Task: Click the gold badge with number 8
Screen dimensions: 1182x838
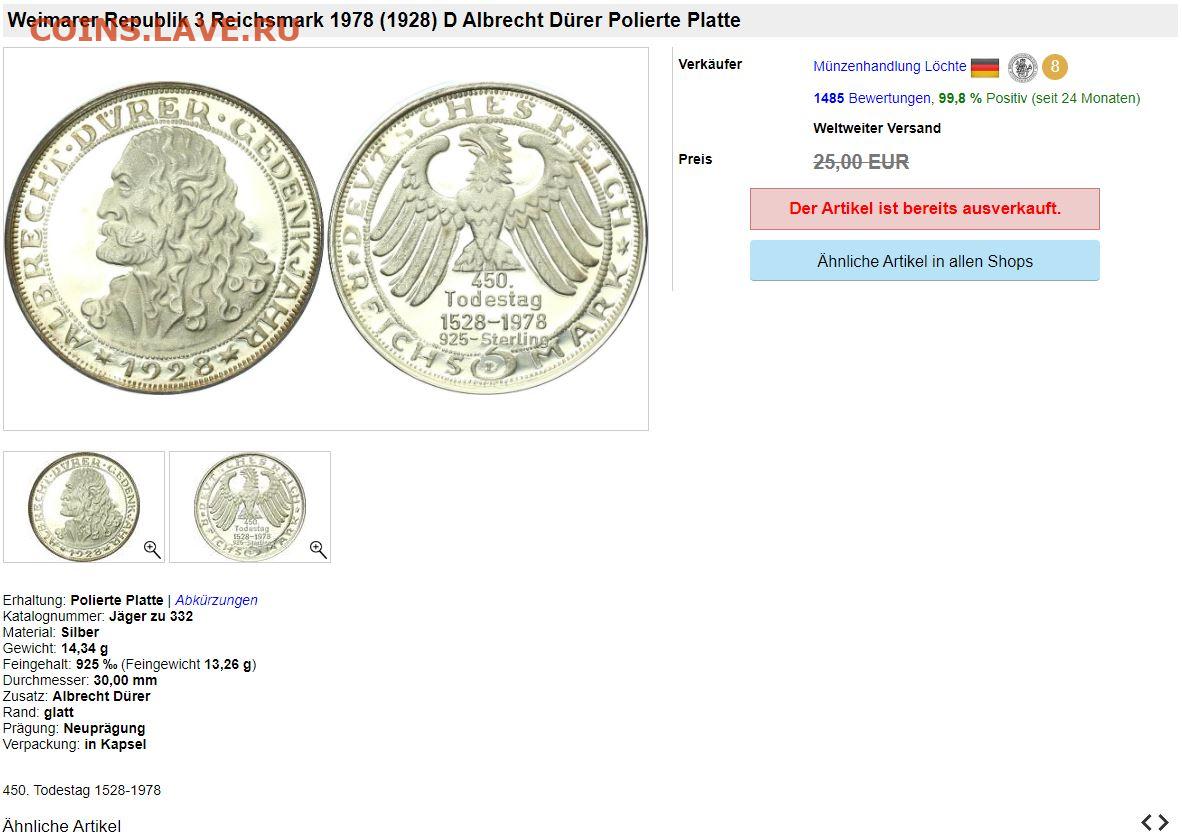Action: pos(1055,66)
